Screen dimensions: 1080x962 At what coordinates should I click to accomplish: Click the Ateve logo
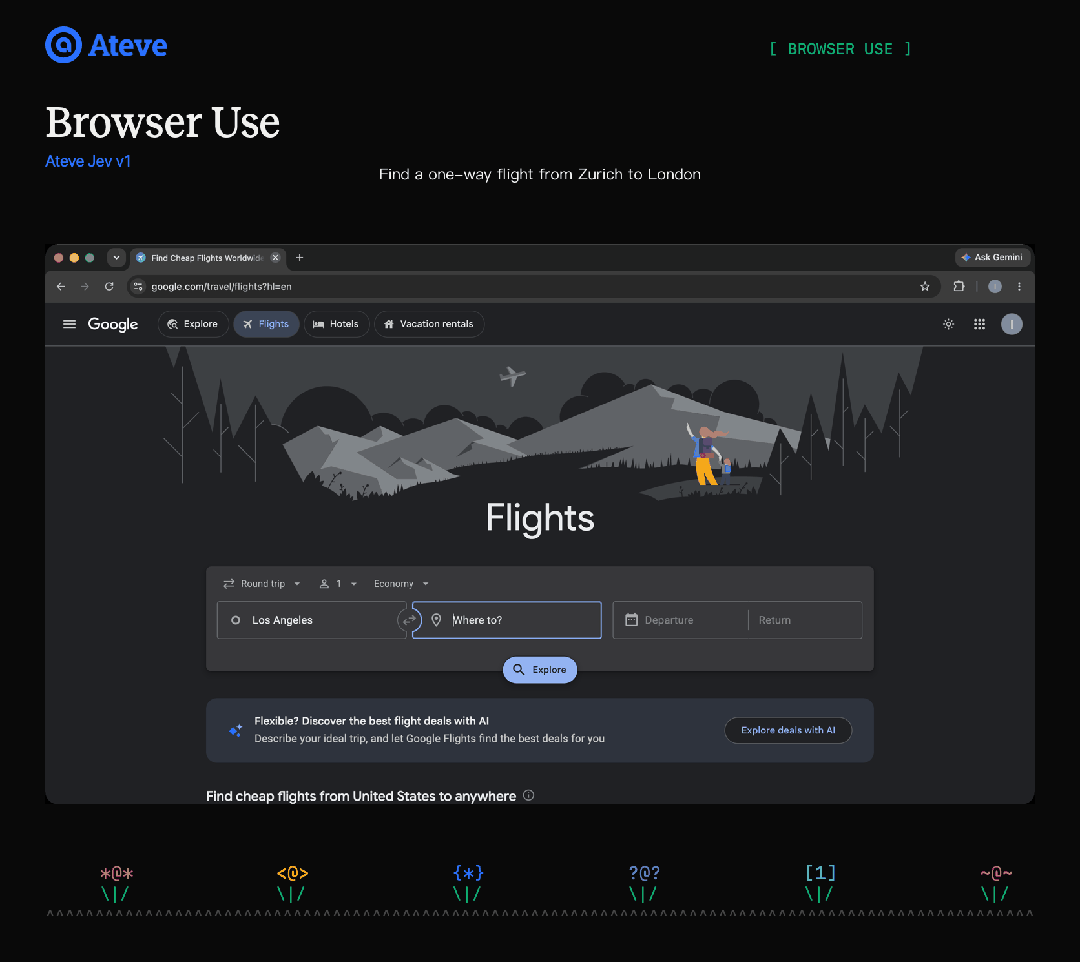[106, 45]
